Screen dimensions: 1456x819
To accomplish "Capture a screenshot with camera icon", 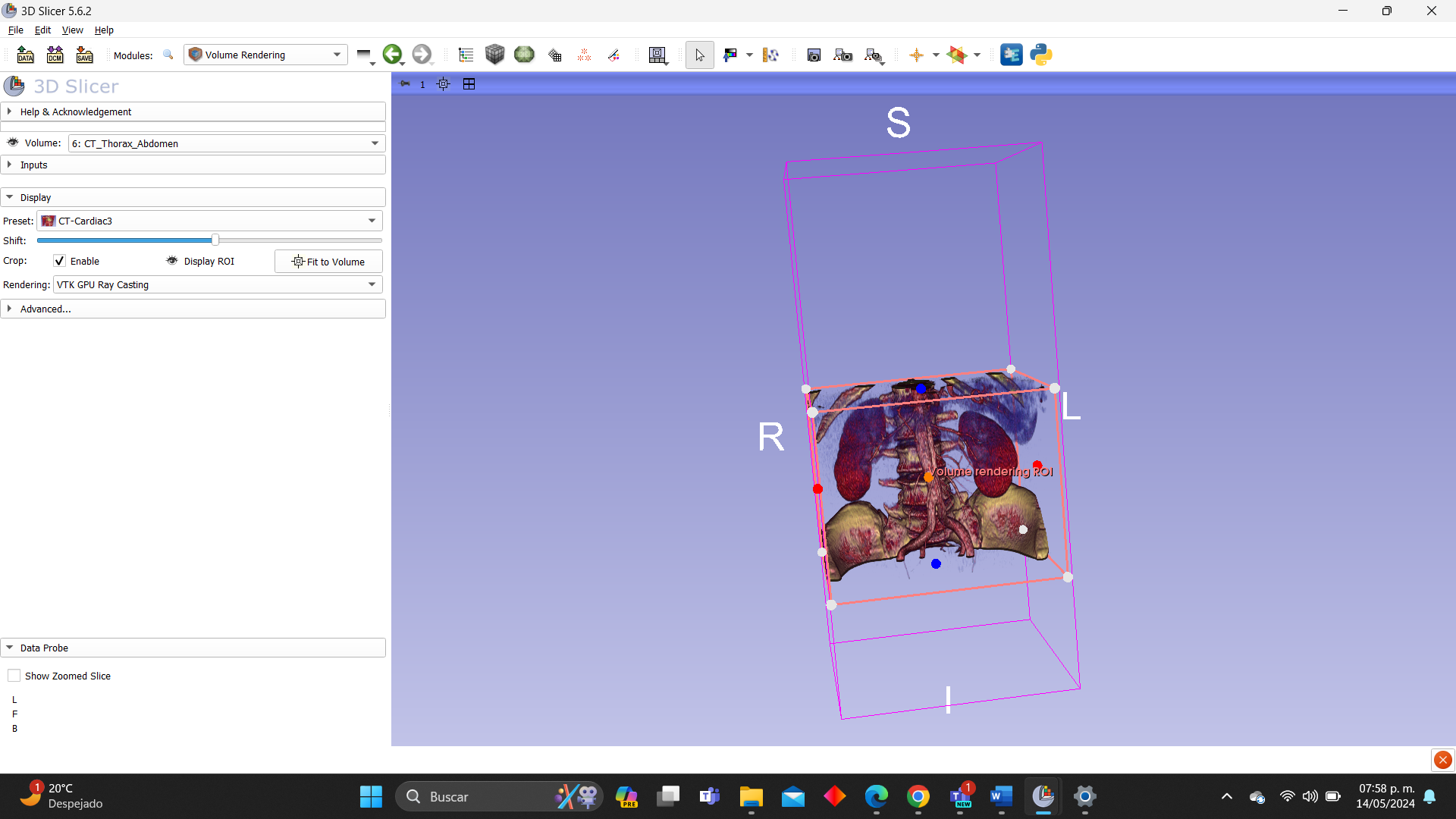I will (x=814, y=55).
